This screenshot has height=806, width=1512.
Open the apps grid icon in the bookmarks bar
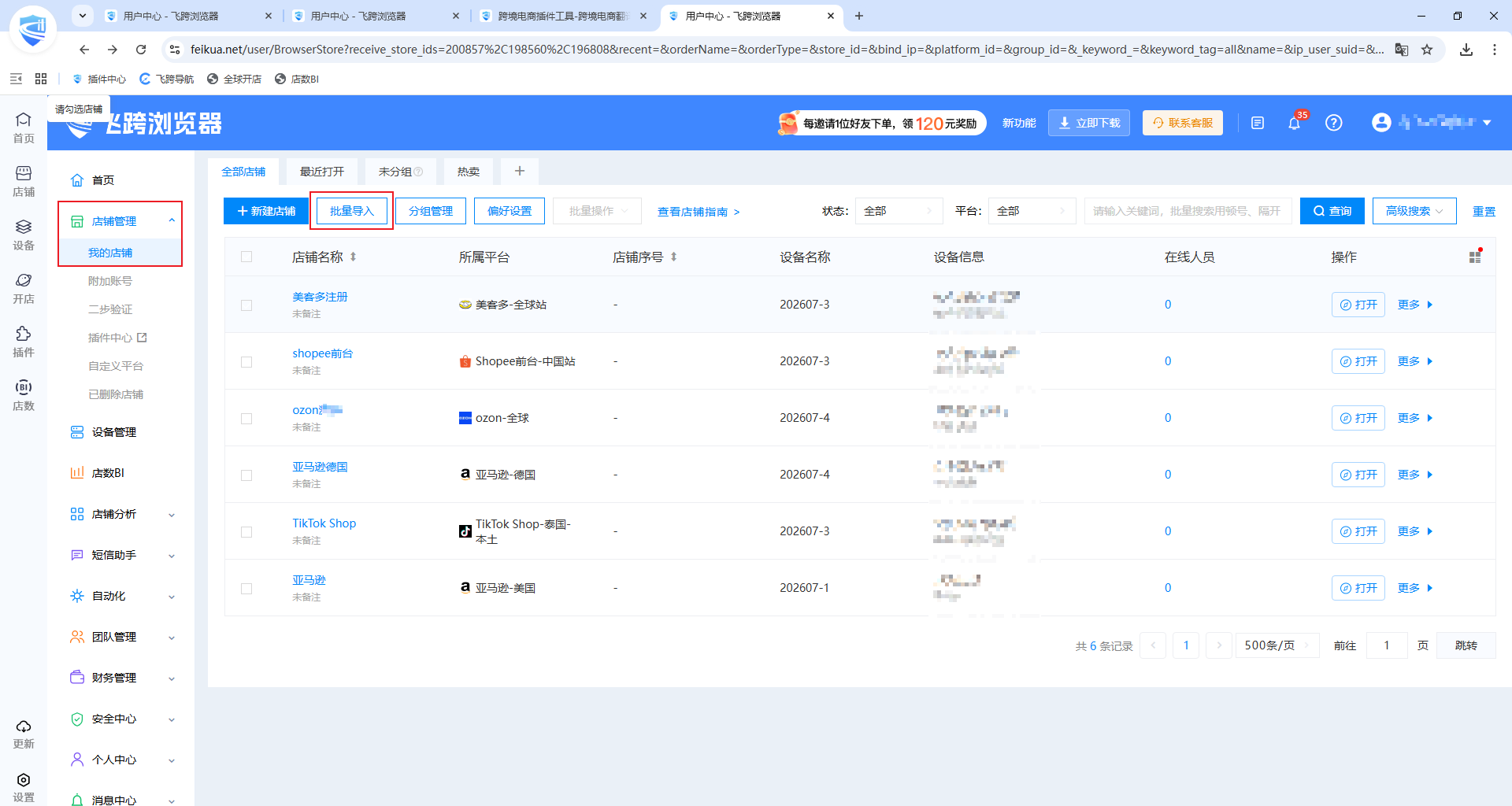point(41,79)
